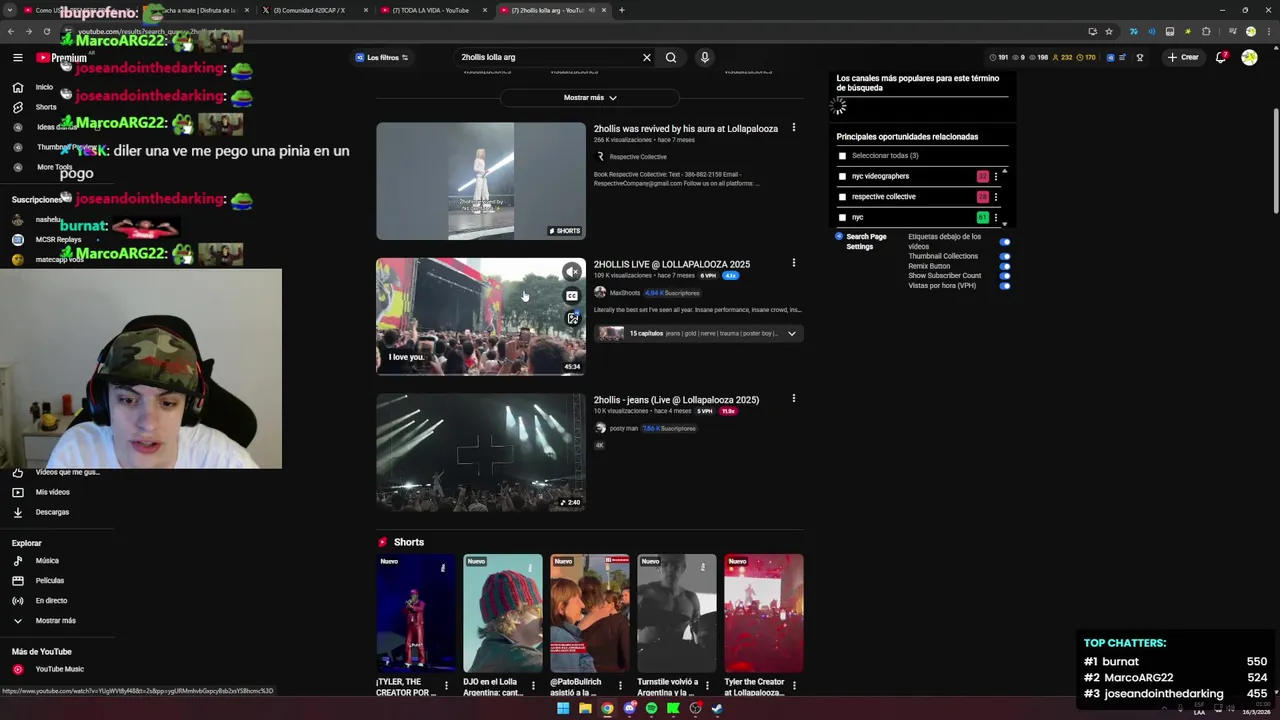
Task: Open 'Películas' in Explorar section
Action: click(x=49, y=581)
